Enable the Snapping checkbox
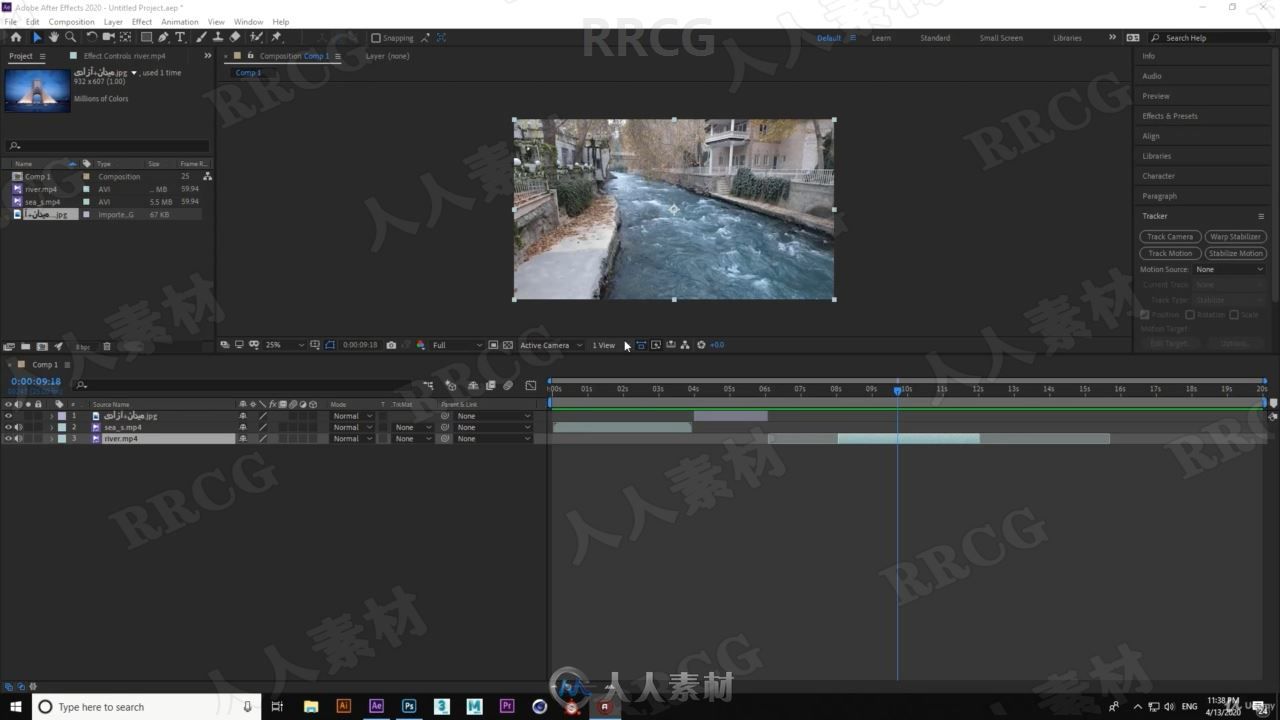 (376, 38)
